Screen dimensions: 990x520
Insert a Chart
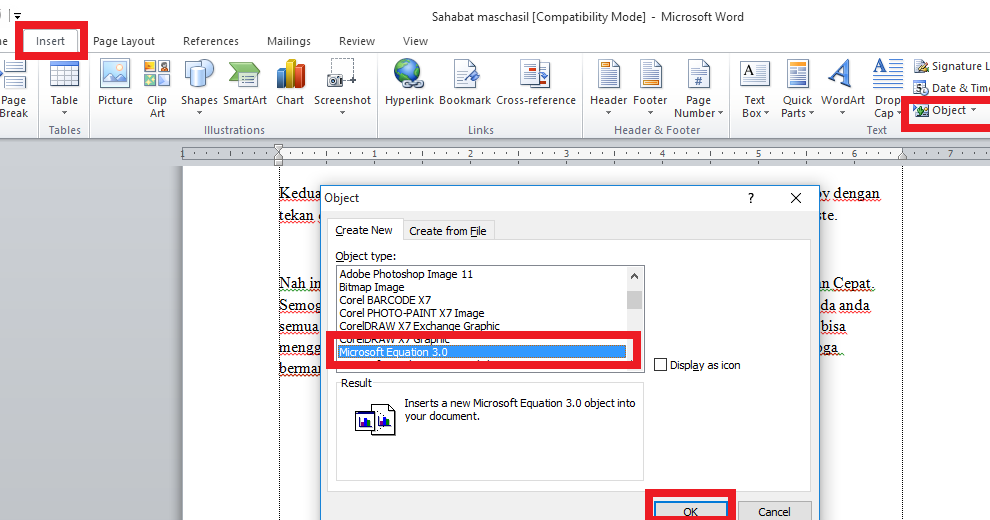click(290, 82)
